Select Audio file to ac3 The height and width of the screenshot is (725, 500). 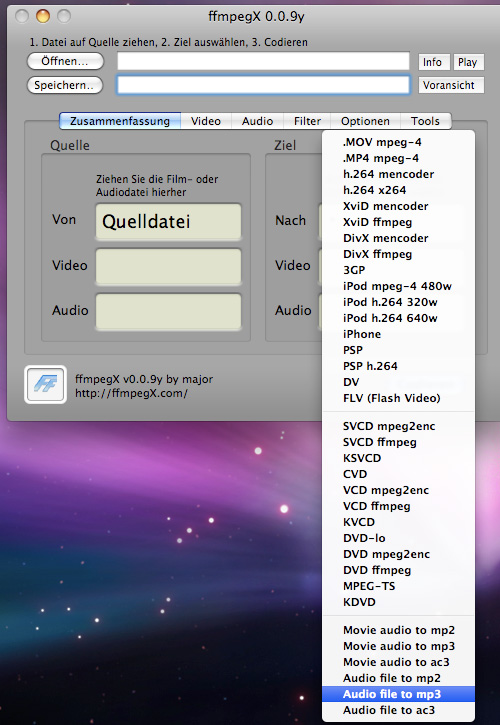pyautogui.click(x=398, y=710)
